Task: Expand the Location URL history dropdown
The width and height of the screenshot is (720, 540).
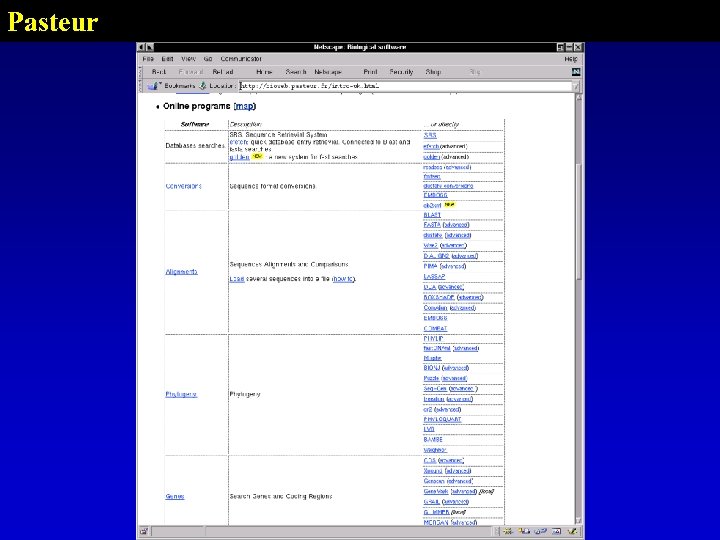Action: tap(576, 86)
